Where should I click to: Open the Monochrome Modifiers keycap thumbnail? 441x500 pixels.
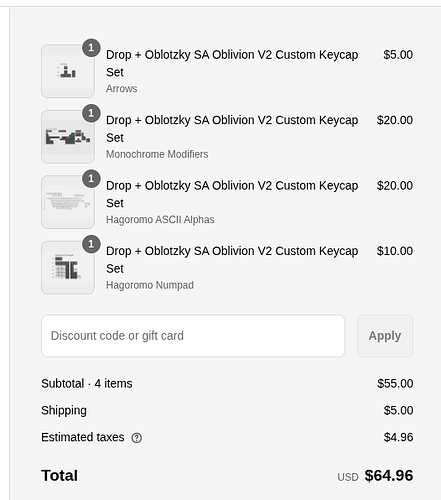click(68, 137)
